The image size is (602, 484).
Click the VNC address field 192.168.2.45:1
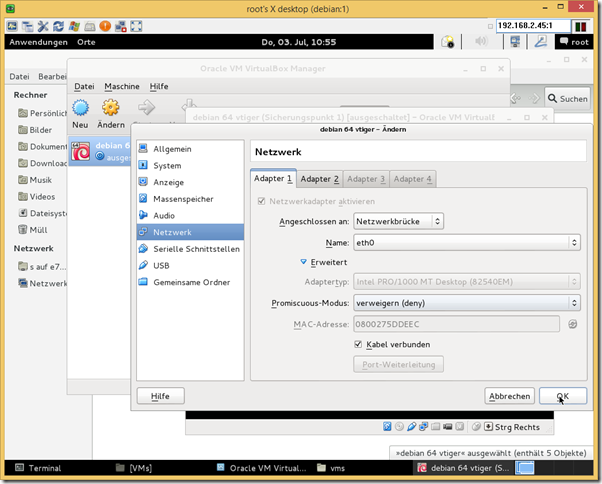[533, 26]
